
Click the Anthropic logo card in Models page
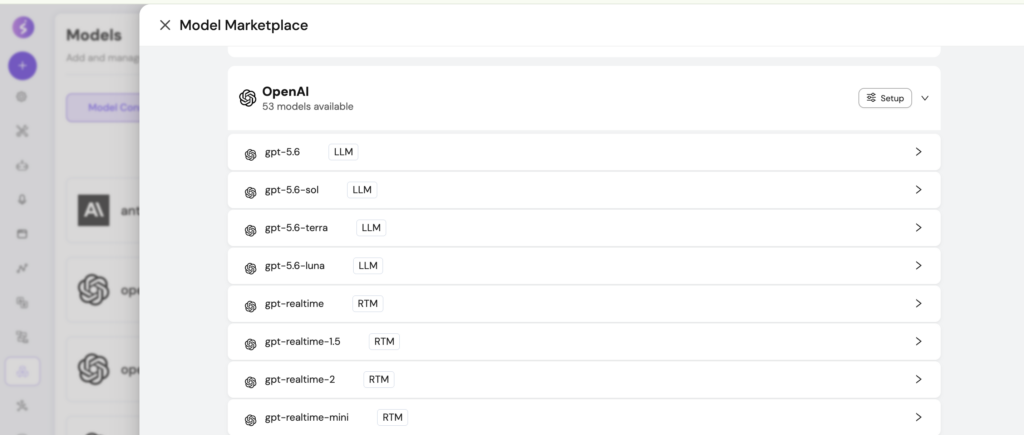pos(93,210)
